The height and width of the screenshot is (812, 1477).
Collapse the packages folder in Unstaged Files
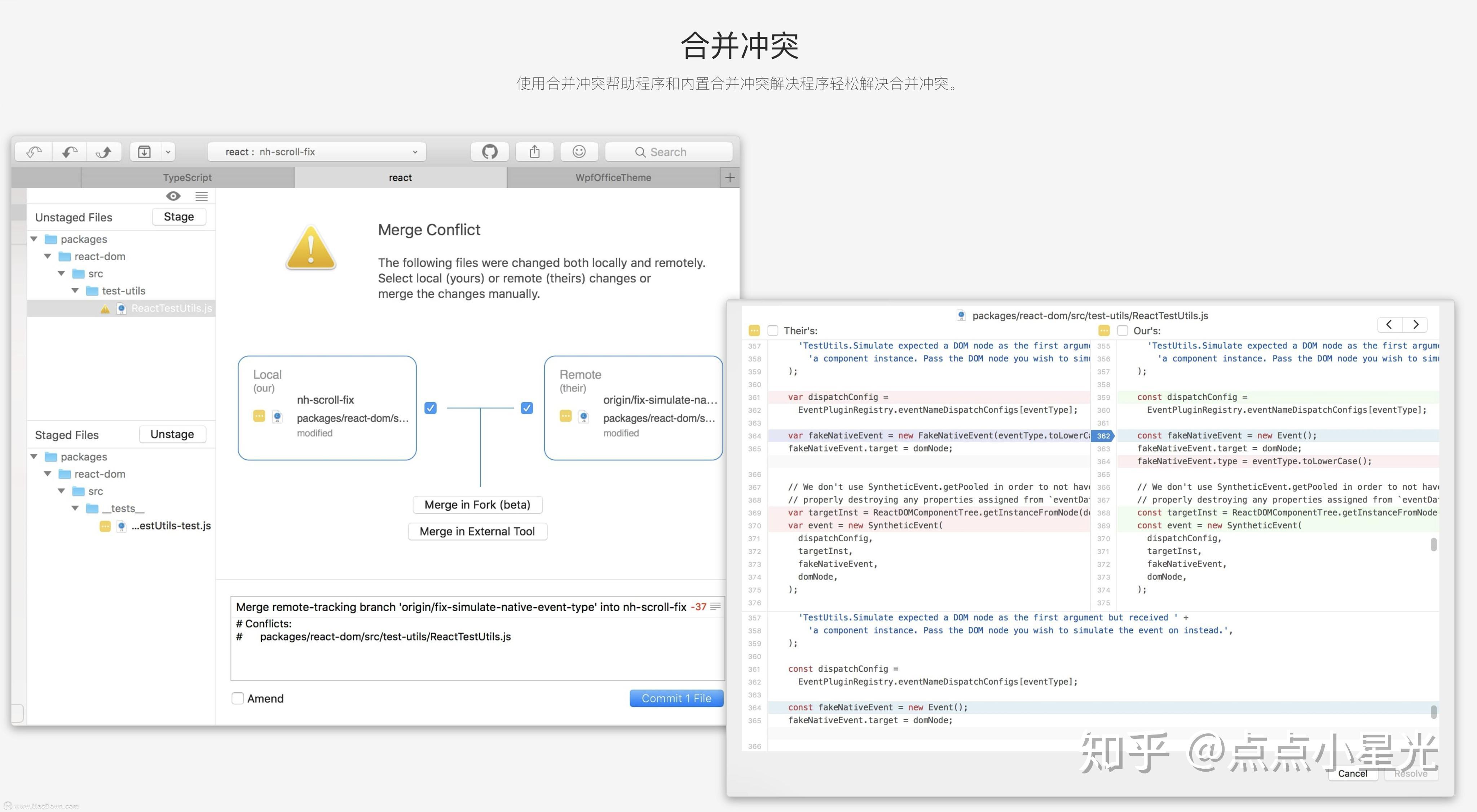[x=33, y=239]
